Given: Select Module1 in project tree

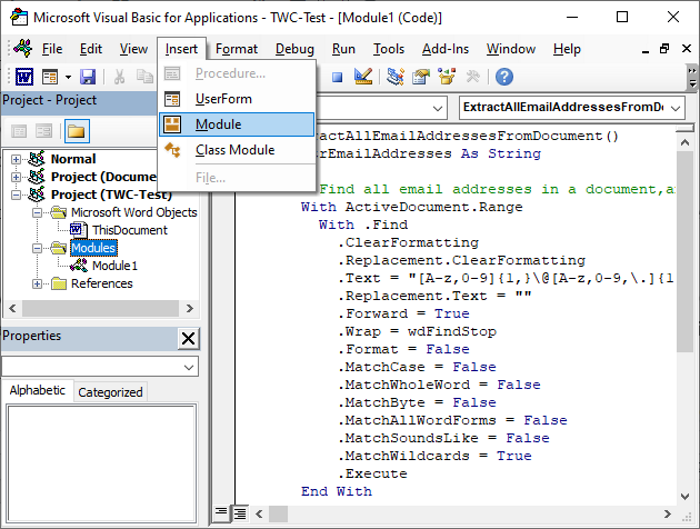Looking at the screenshot, I should click(x=115, y=266).
